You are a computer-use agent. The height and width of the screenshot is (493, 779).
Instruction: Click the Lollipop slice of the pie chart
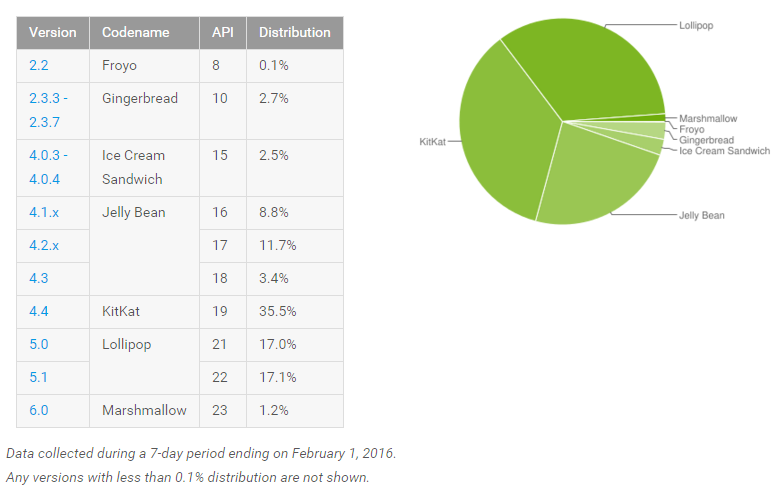click(585, 70)
